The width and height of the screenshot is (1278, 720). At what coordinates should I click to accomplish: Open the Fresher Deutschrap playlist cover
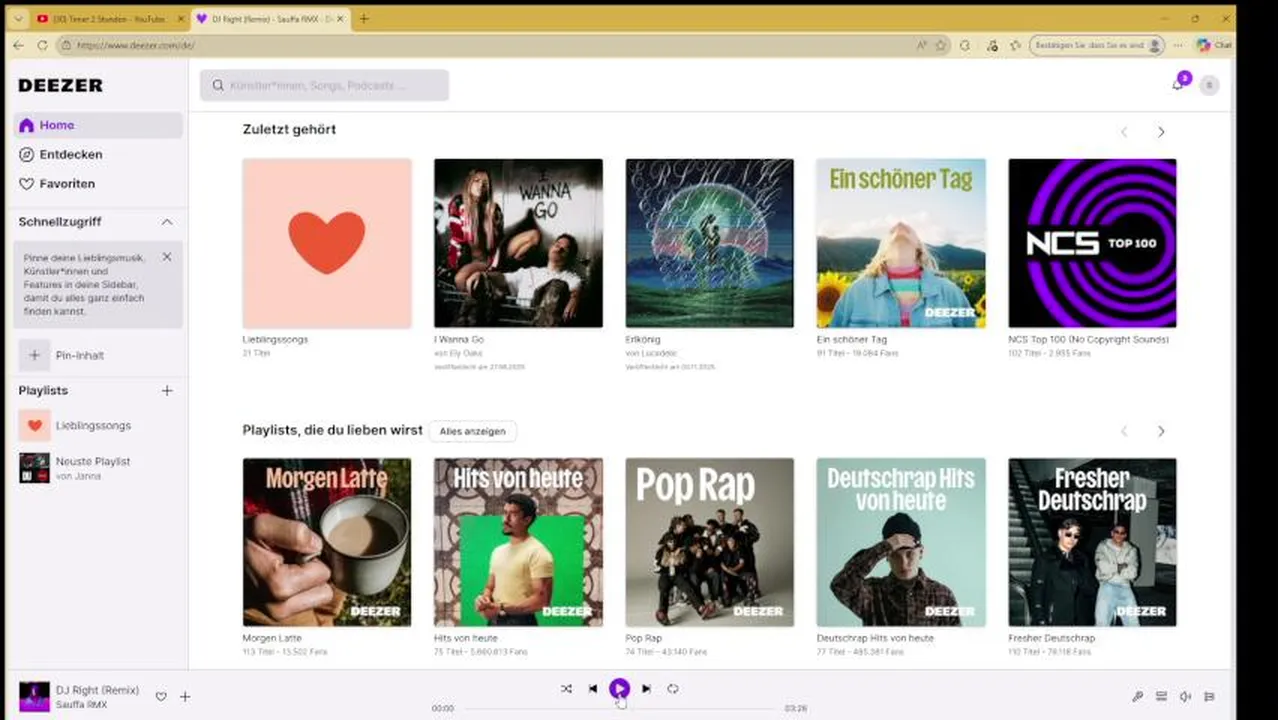point(1092,542)
